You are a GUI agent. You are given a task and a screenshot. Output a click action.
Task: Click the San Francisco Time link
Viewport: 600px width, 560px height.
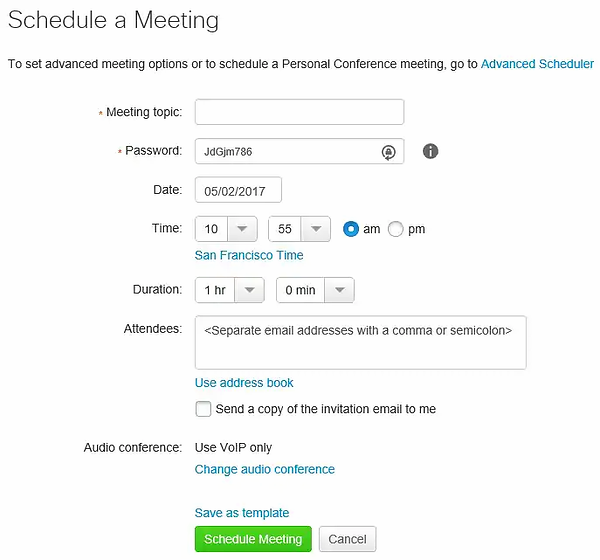pyautogui.click(x=249, y=255)
